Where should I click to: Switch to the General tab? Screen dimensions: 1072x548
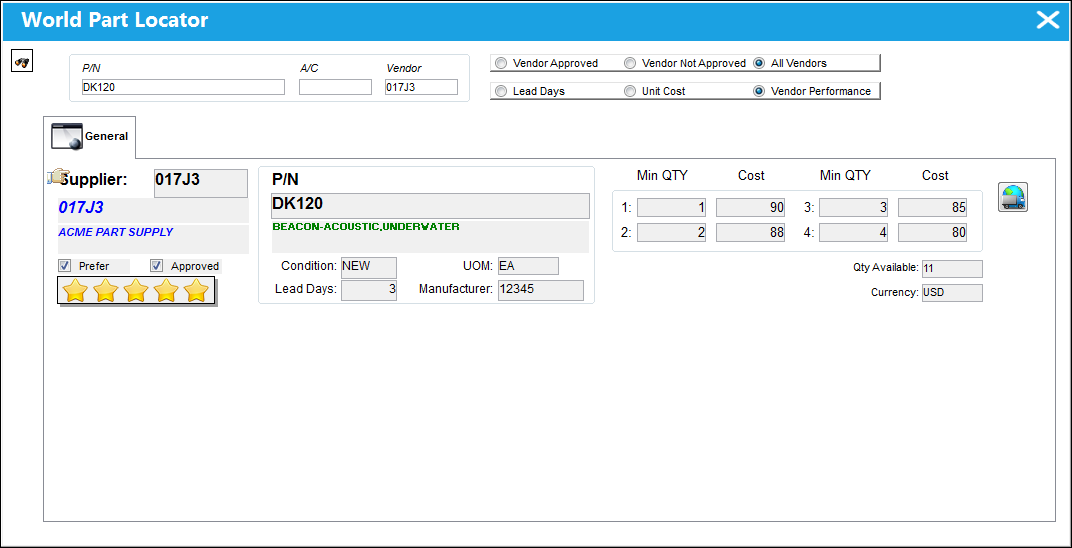(90, 137)
